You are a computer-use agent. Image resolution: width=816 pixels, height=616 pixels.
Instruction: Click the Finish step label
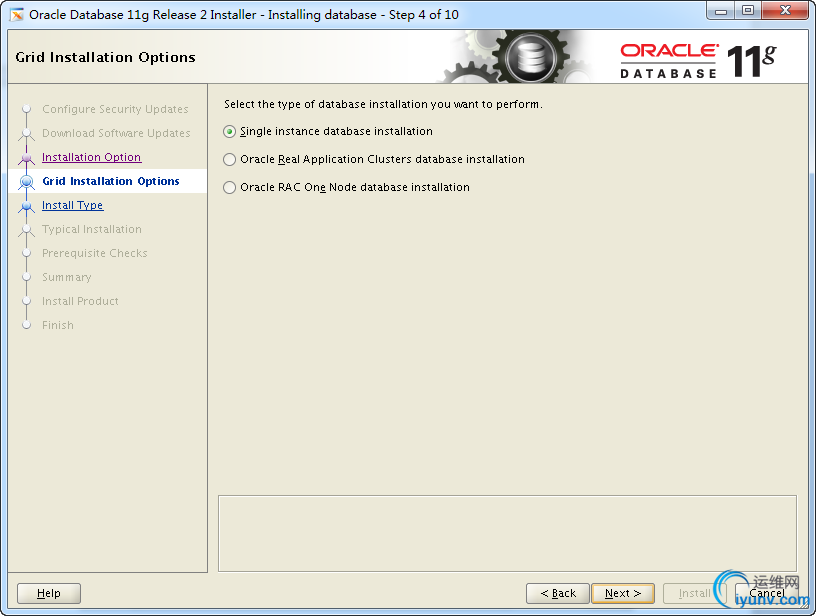(58, 325)
